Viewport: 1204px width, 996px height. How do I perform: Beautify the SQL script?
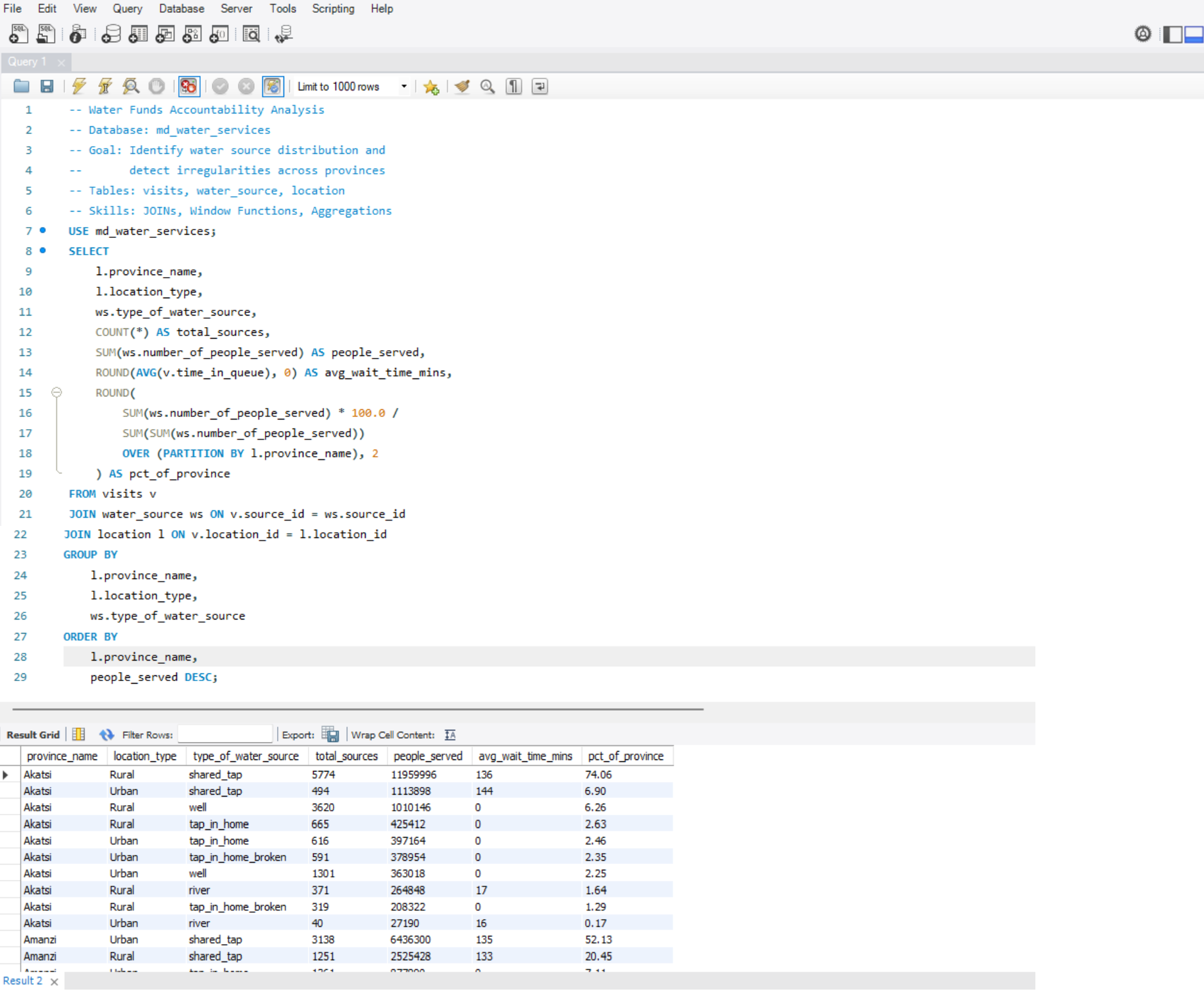(461, 87)
